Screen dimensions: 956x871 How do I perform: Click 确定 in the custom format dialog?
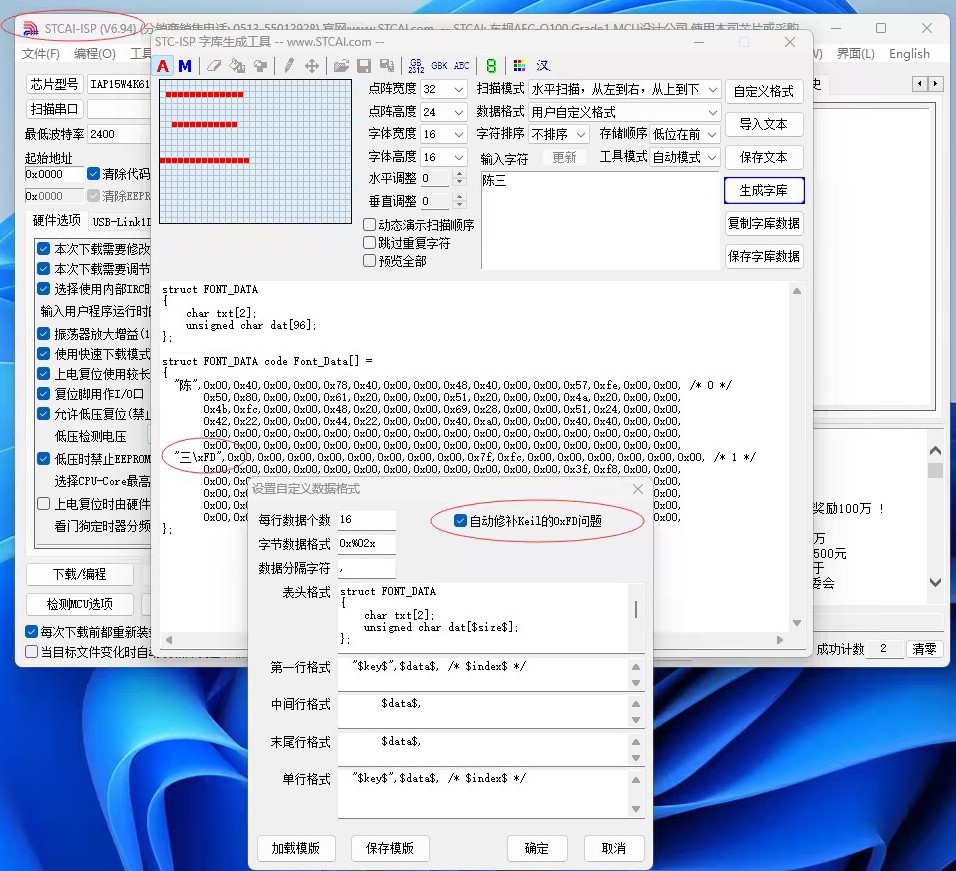537,848
